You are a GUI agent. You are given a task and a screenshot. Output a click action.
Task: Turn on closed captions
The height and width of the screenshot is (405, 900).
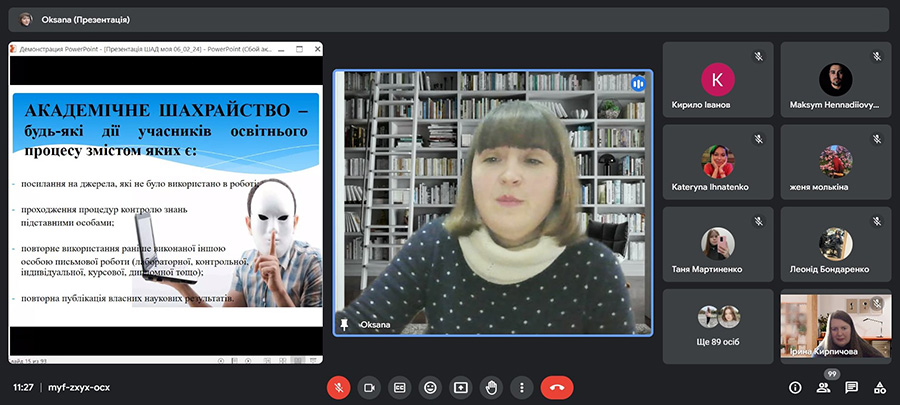pos(399,388)
